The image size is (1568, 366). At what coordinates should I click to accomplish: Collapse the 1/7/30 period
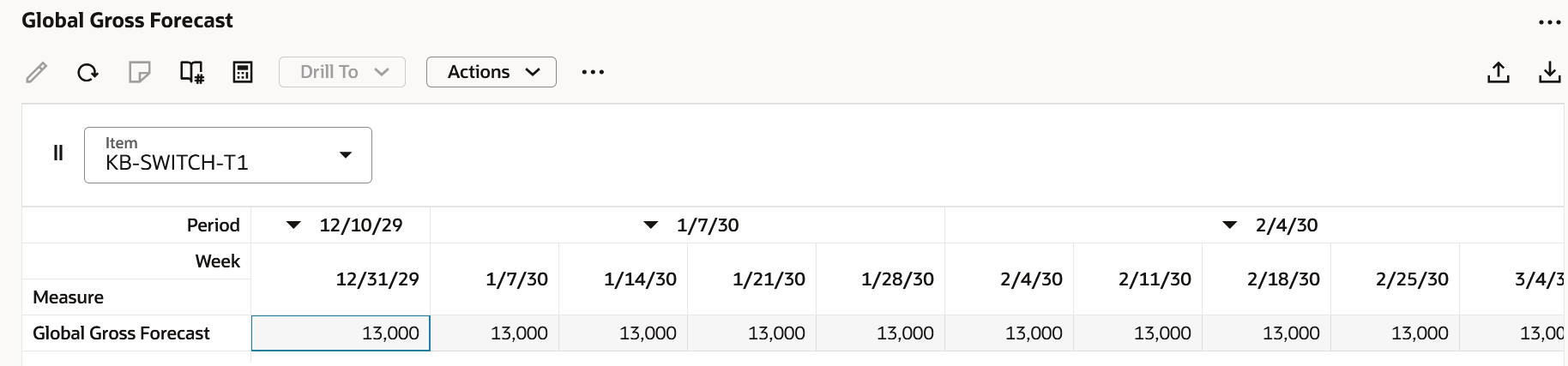(651, 225)
